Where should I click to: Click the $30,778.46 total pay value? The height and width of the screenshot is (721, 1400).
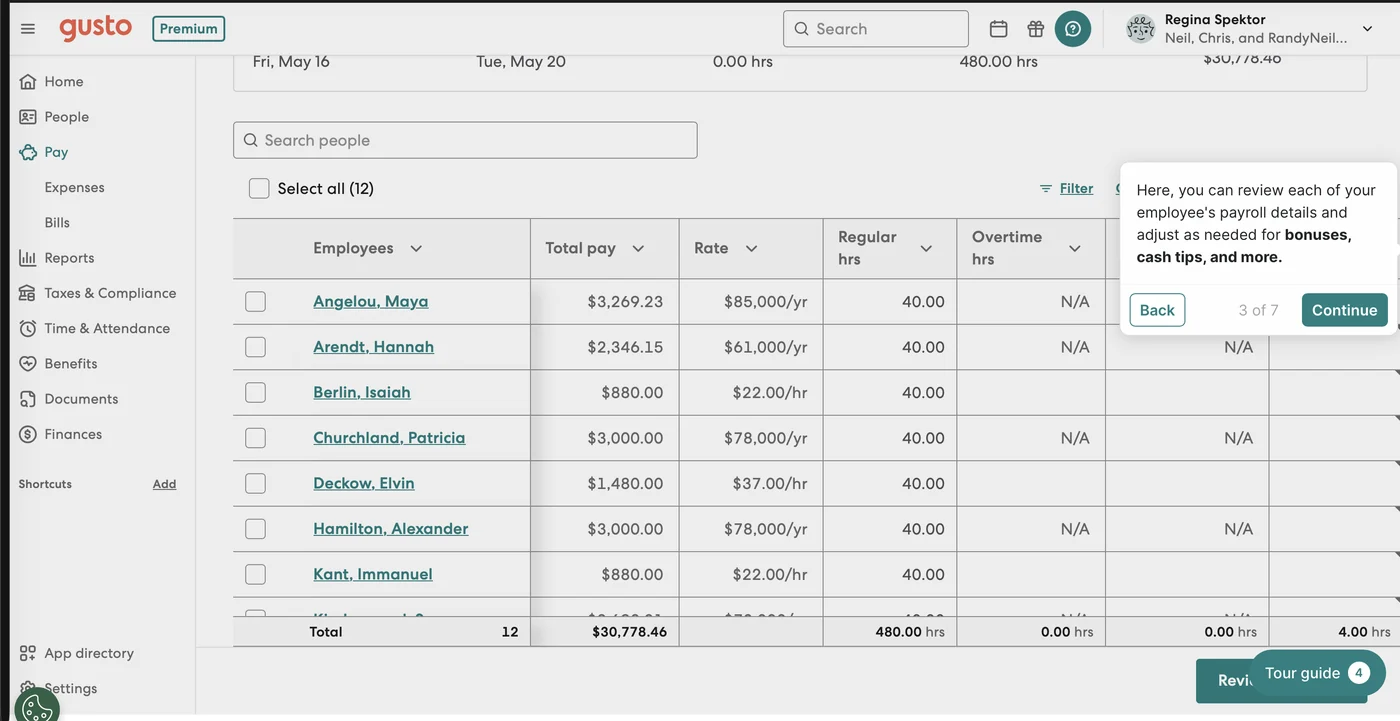(629, 632)
